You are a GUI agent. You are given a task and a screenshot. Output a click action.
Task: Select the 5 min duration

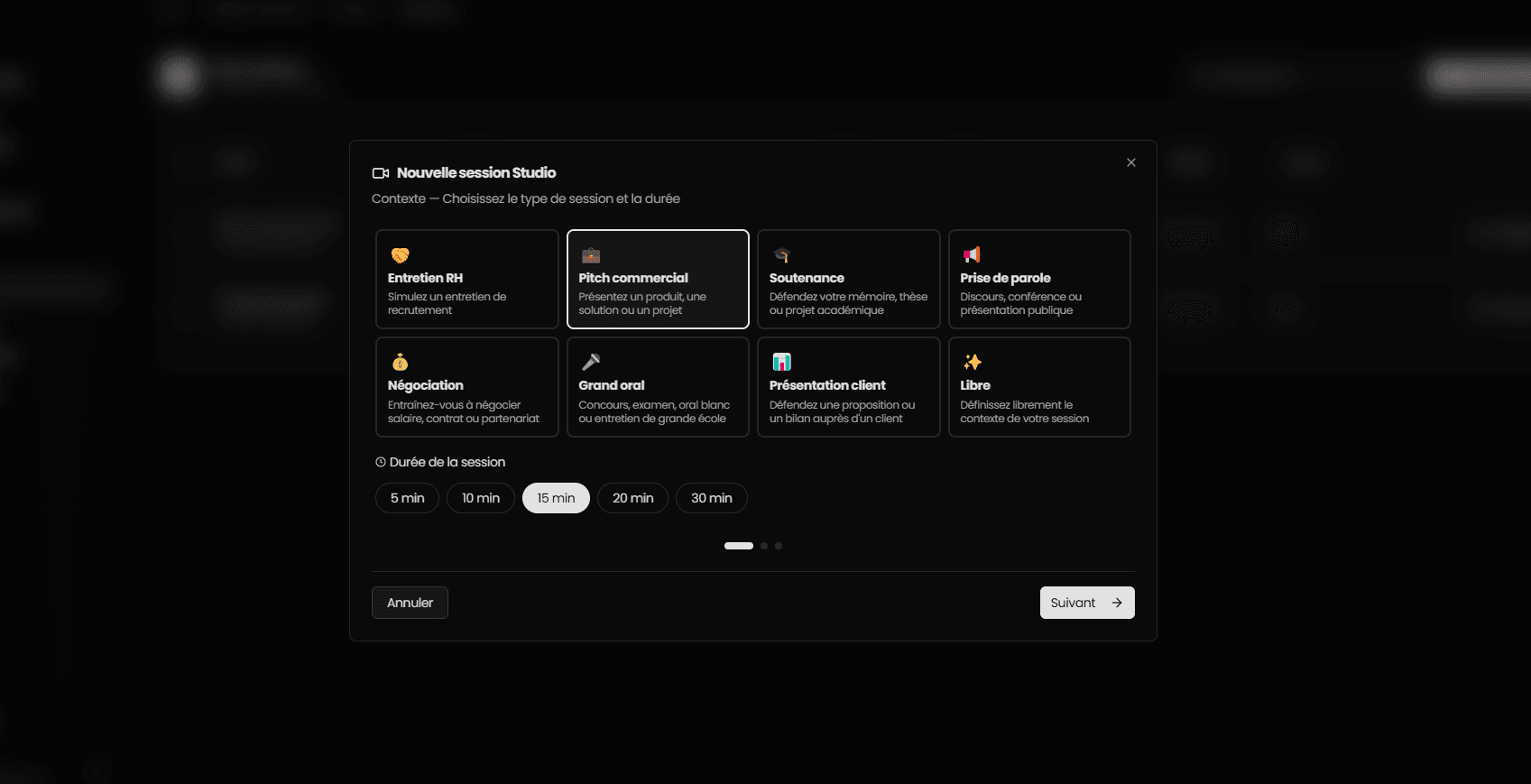(407, 498)
